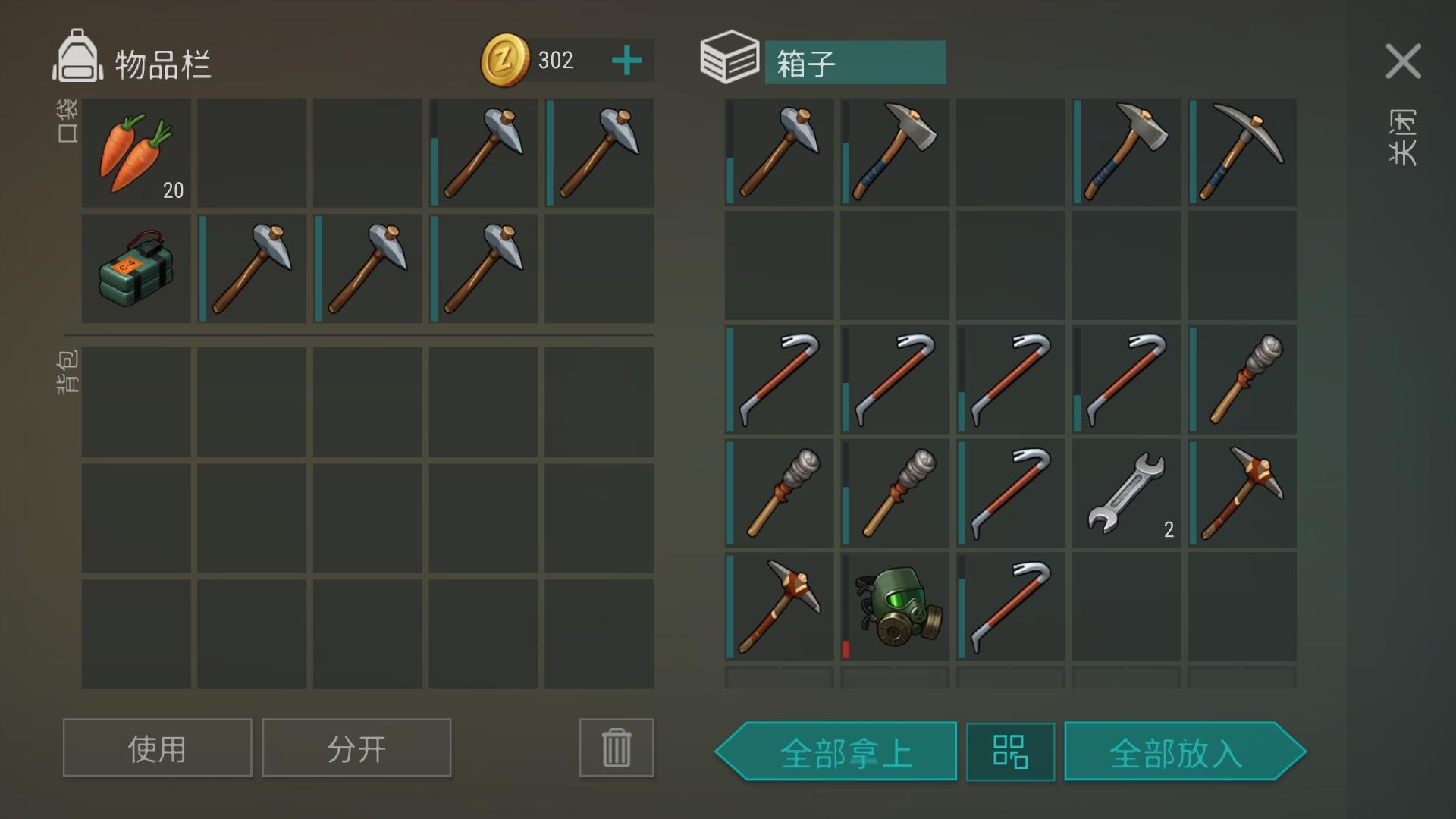
Task: Close the inventory with the X
Action: click(x=1403, y=61)
